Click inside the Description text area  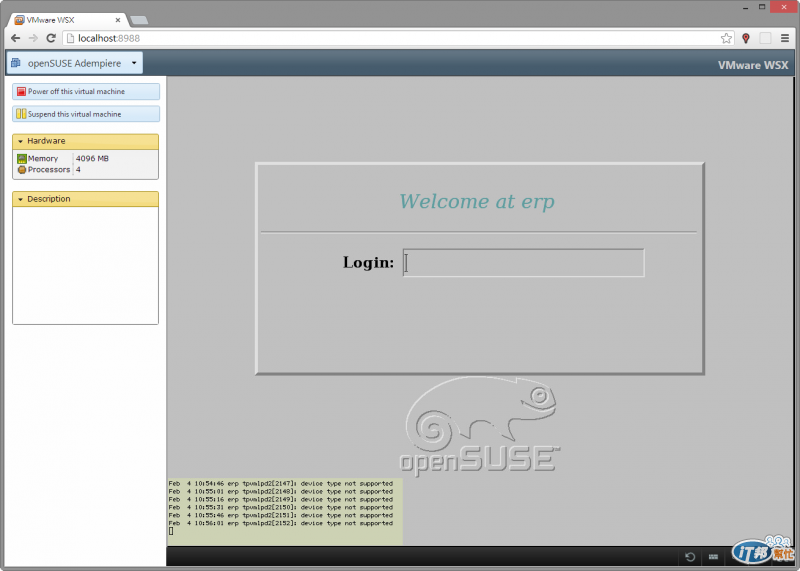[x=85, y=265]
